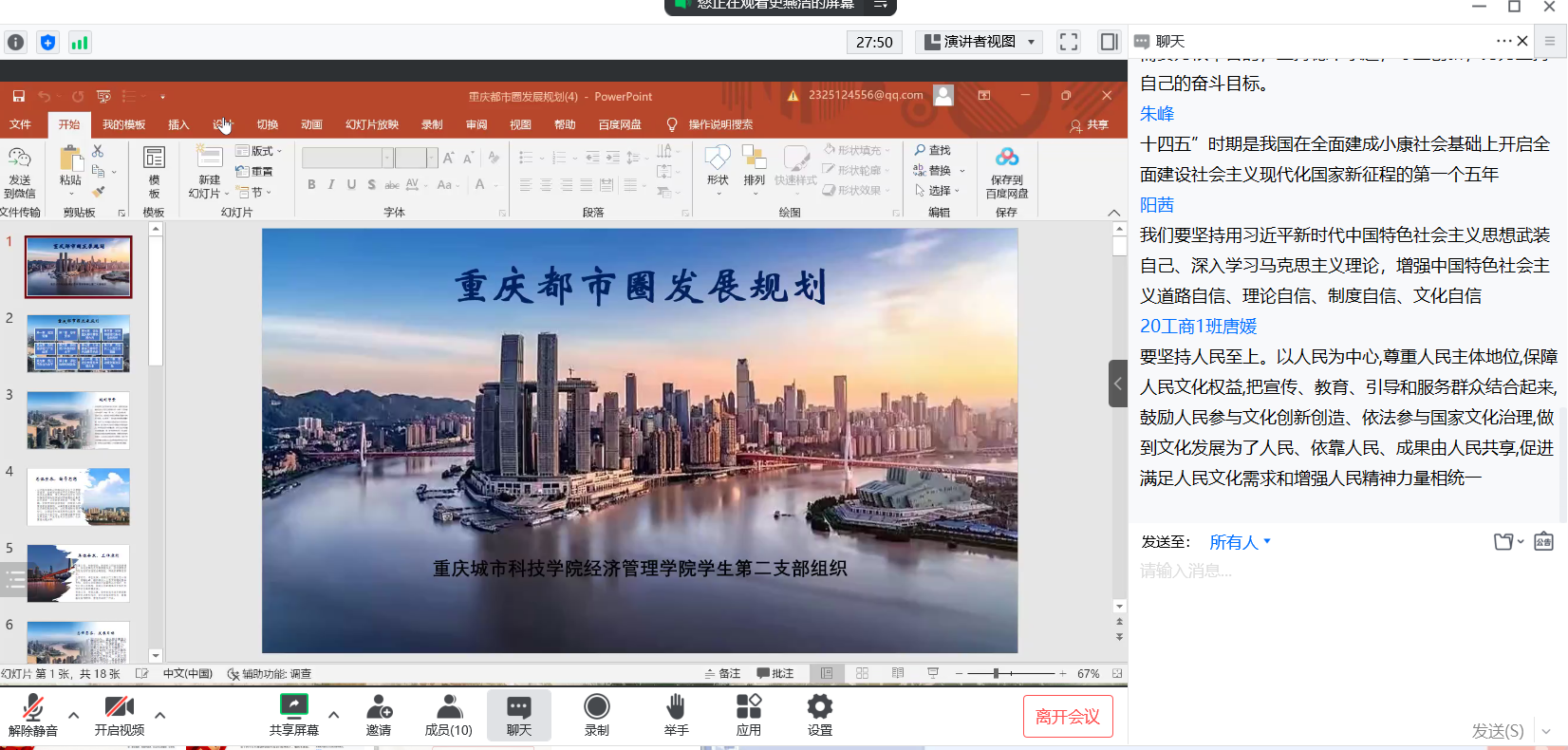Click the blue security shield icon

tap(48, 42)
